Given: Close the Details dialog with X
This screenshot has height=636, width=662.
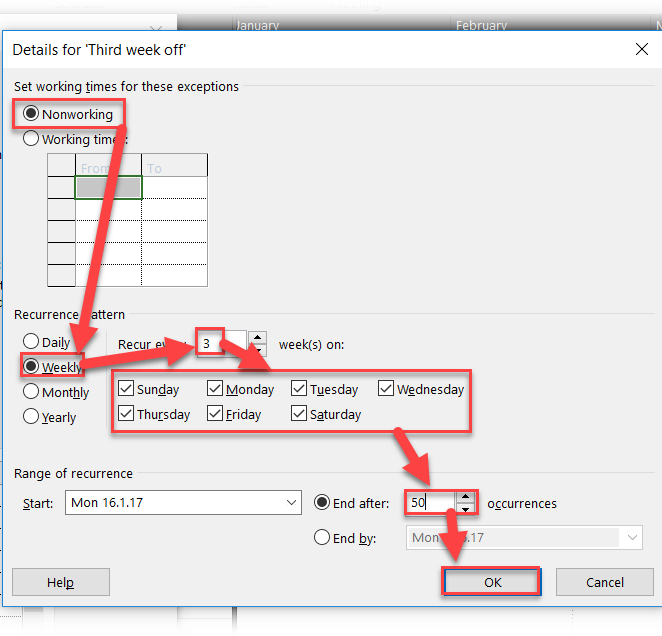Looking at the screenshot, I should coord(641,48).
